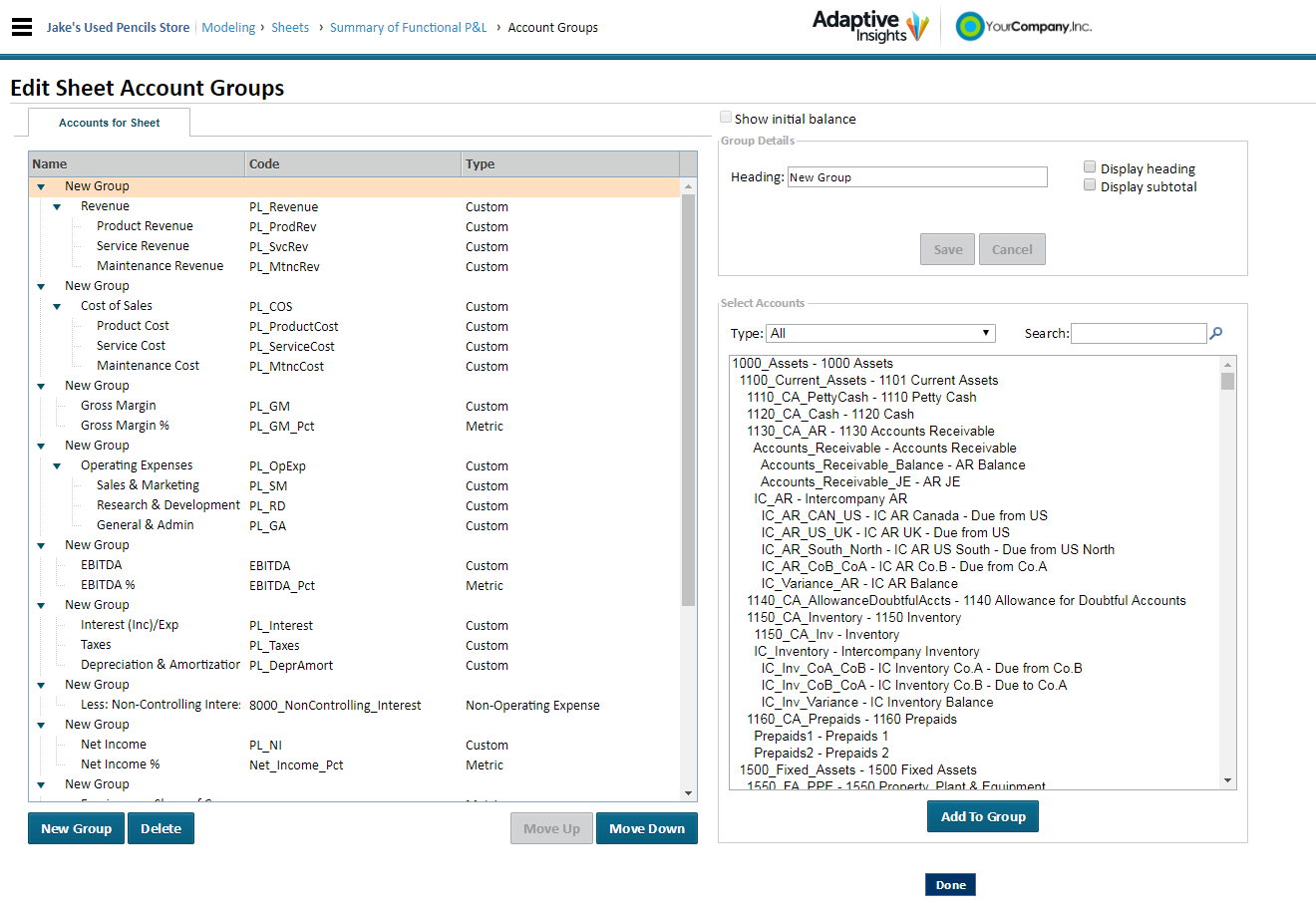Click scroll down arrow of groups list

[688, 793]
